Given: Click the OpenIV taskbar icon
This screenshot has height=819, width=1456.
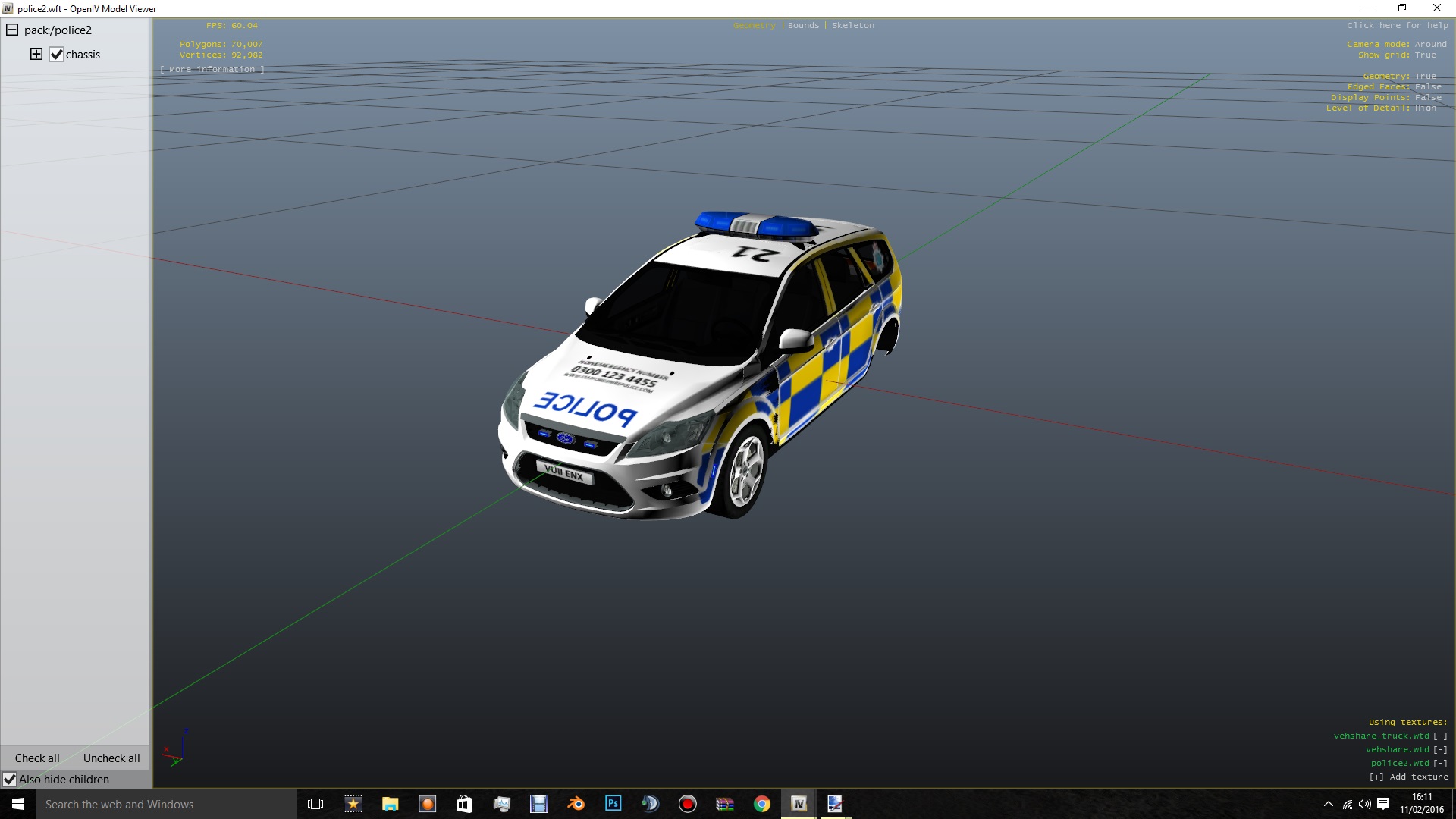Looking at the screenshot, I should (799, 804).
